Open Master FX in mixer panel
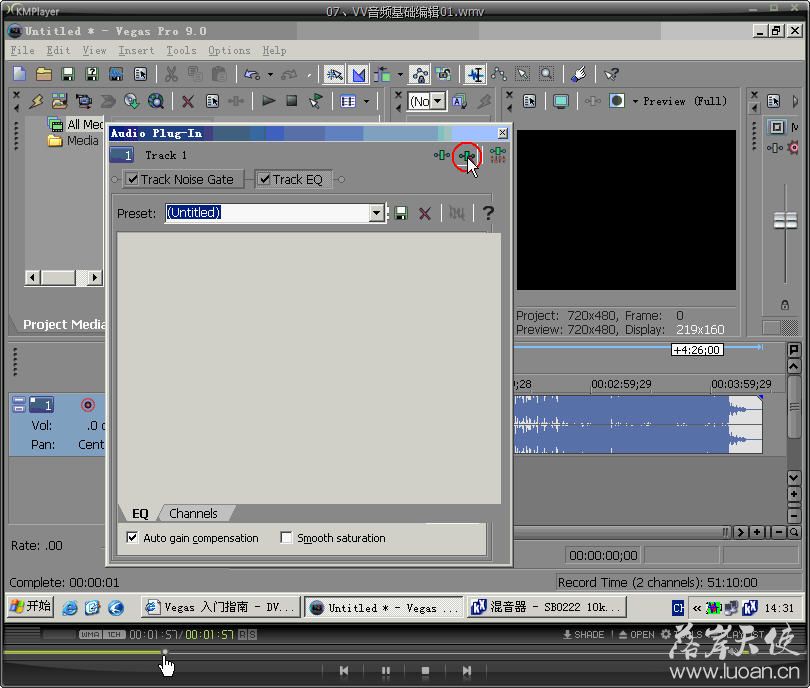 (774, 148)
